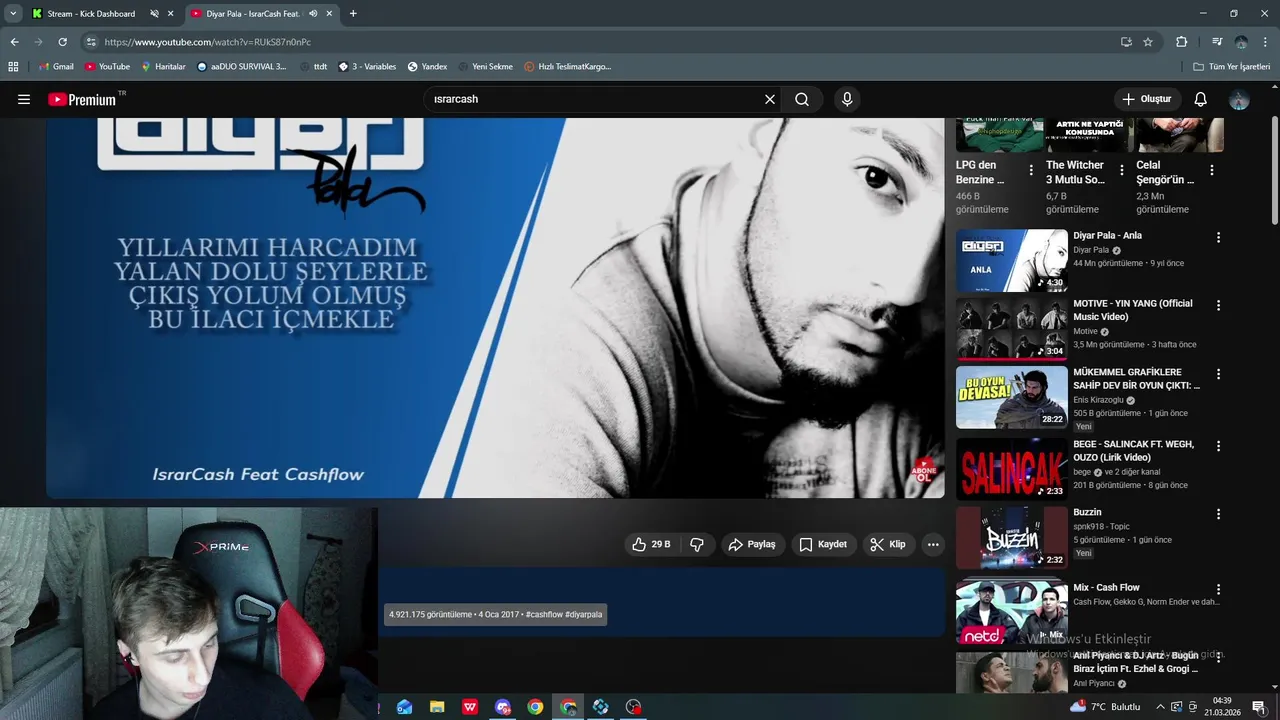Open weather widget 7°C Bulutlu

[1105, 707]
